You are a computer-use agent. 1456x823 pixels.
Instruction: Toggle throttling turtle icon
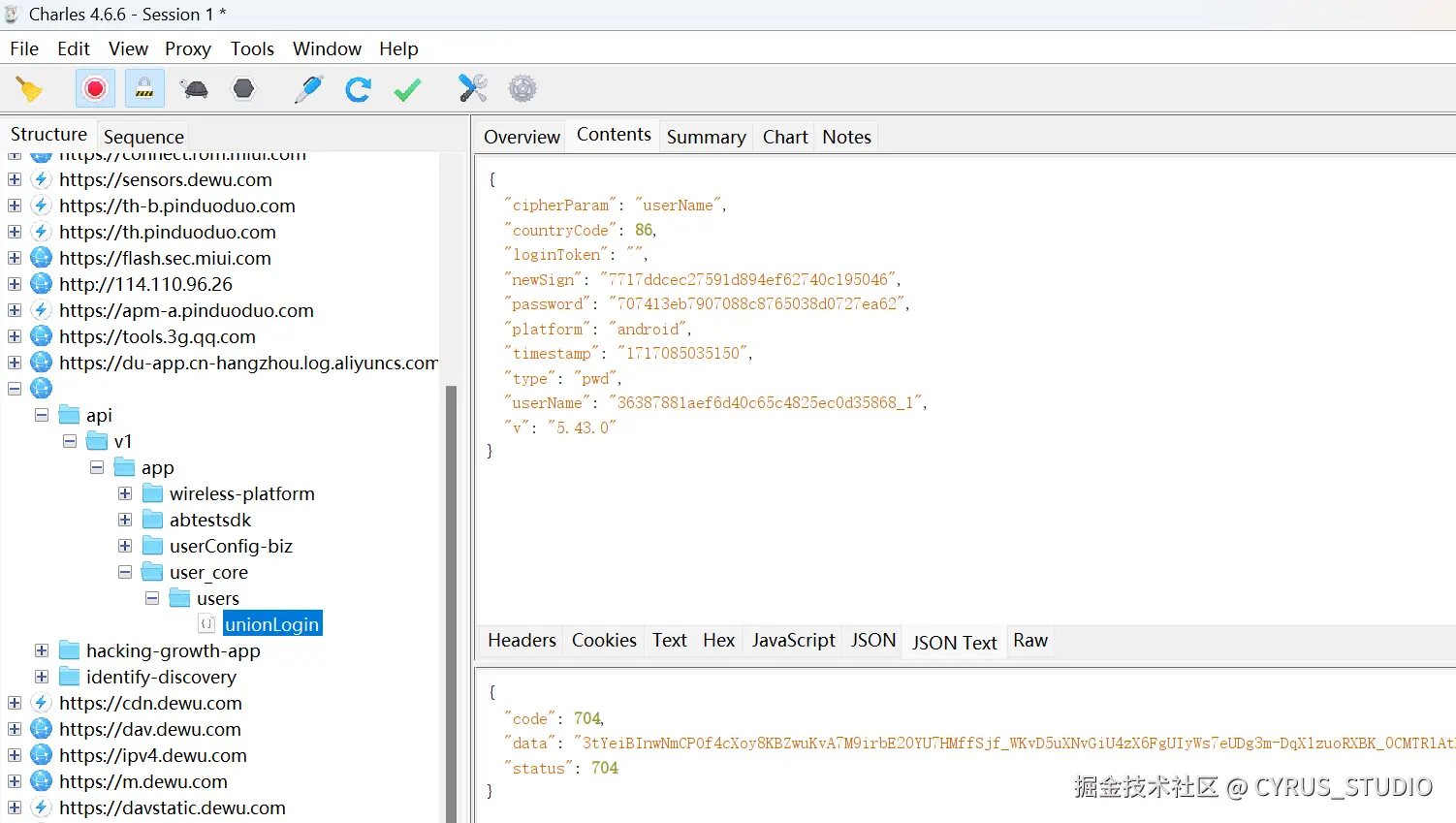(195, 89)
